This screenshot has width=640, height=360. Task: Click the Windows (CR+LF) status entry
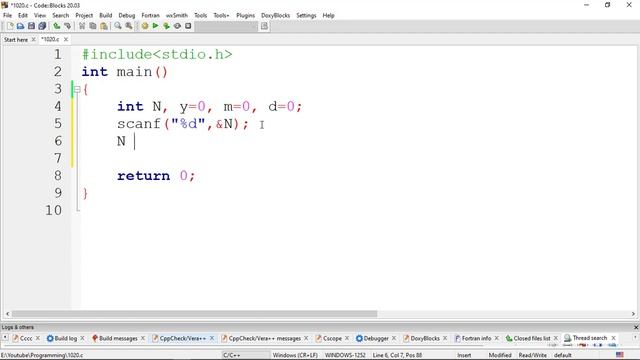pos(295,356)
